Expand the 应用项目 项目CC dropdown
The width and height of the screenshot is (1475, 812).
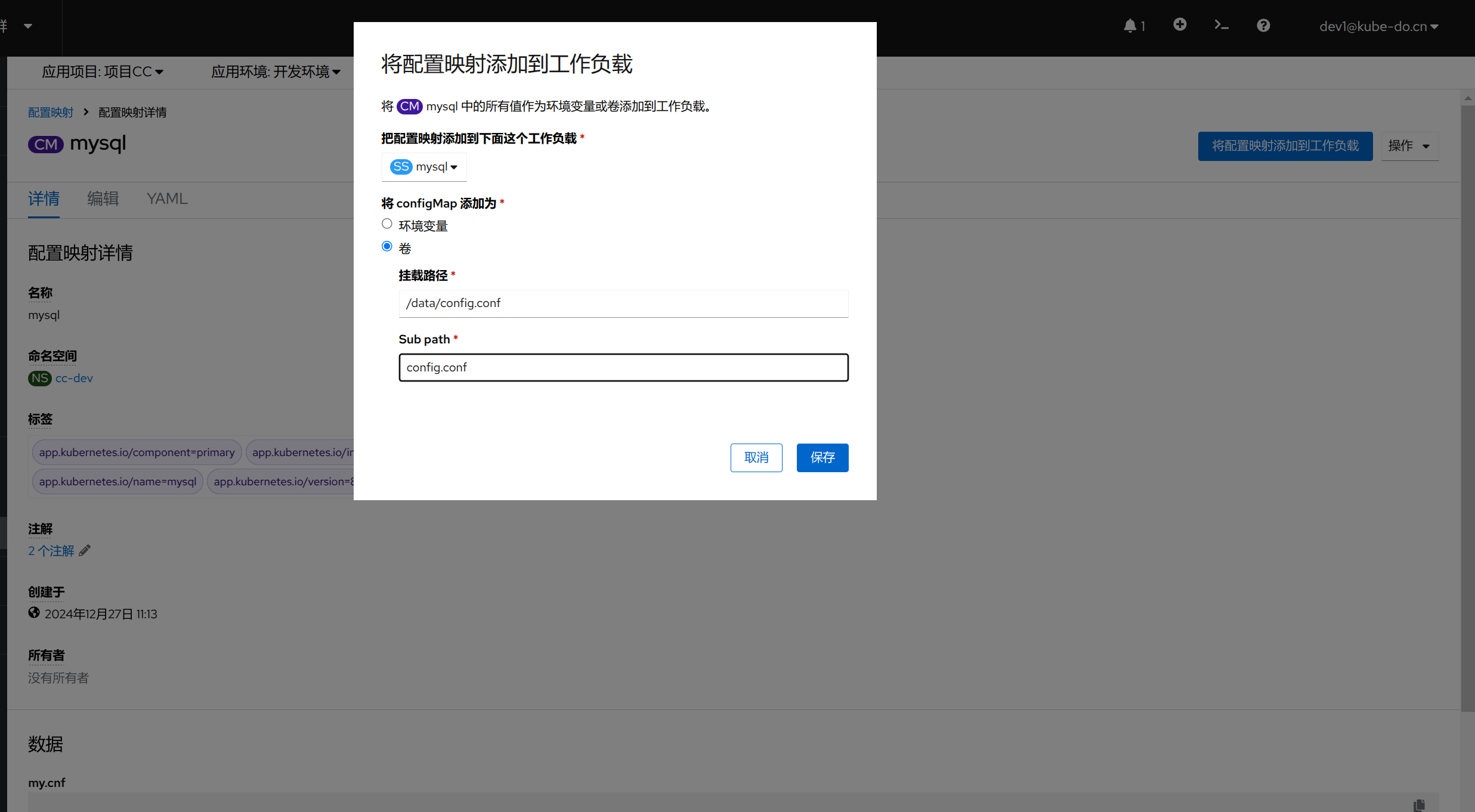click(102, 72)
